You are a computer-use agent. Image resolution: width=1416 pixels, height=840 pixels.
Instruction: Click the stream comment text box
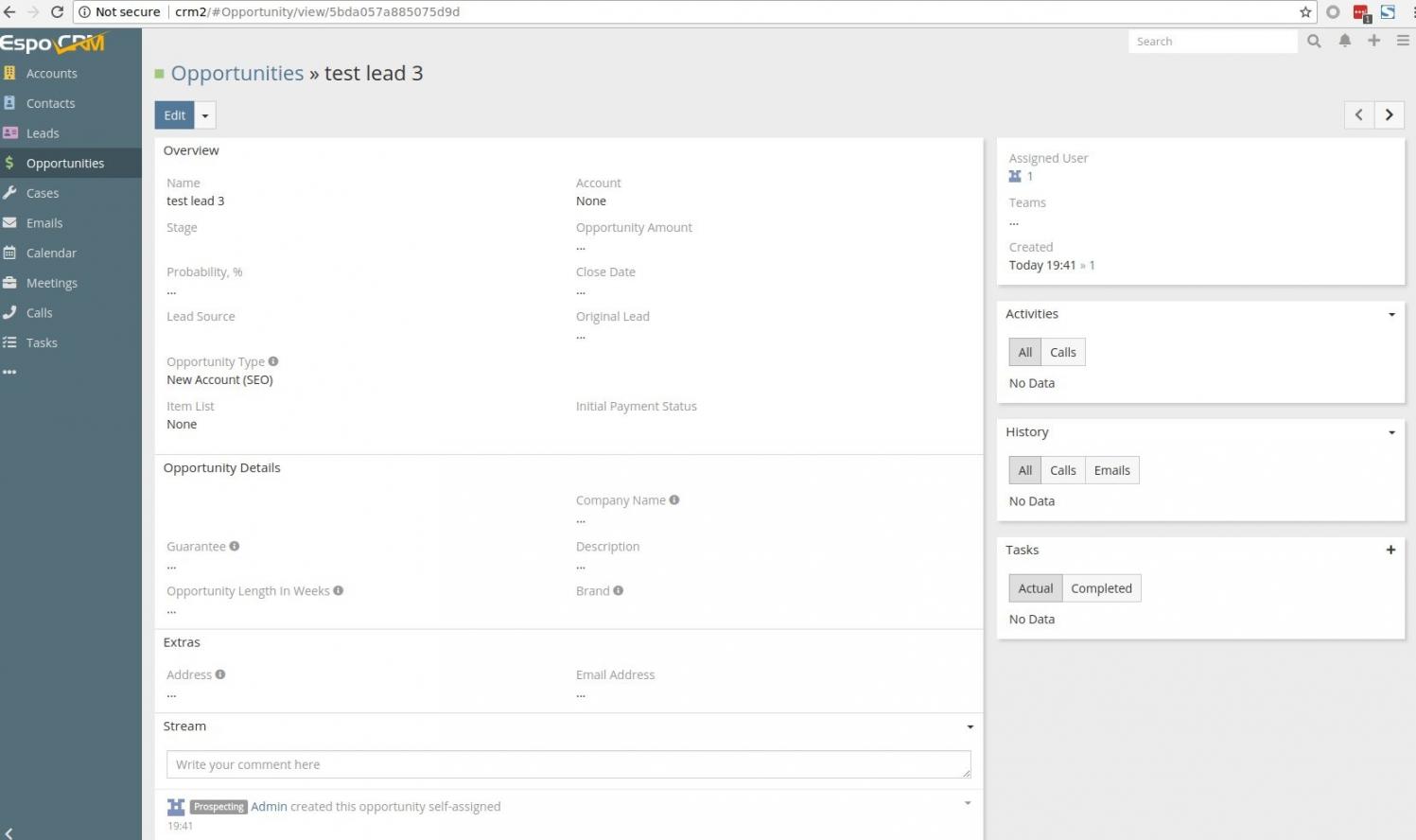[568, 764]
